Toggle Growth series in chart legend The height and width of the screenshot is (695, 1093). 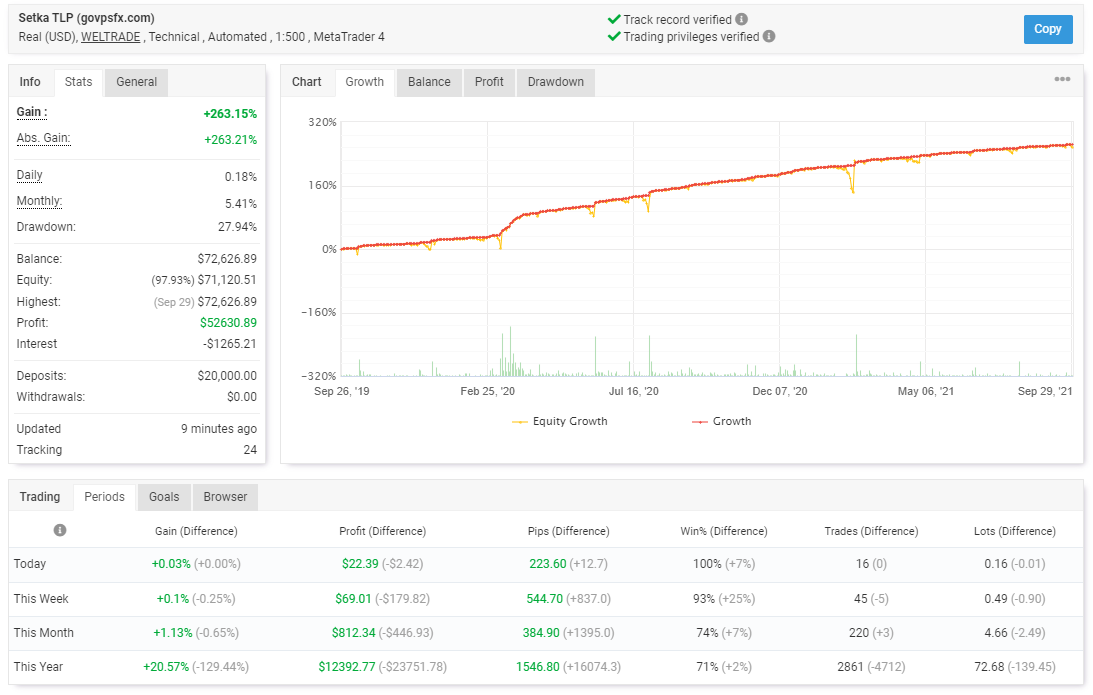(x=721, y=421)
